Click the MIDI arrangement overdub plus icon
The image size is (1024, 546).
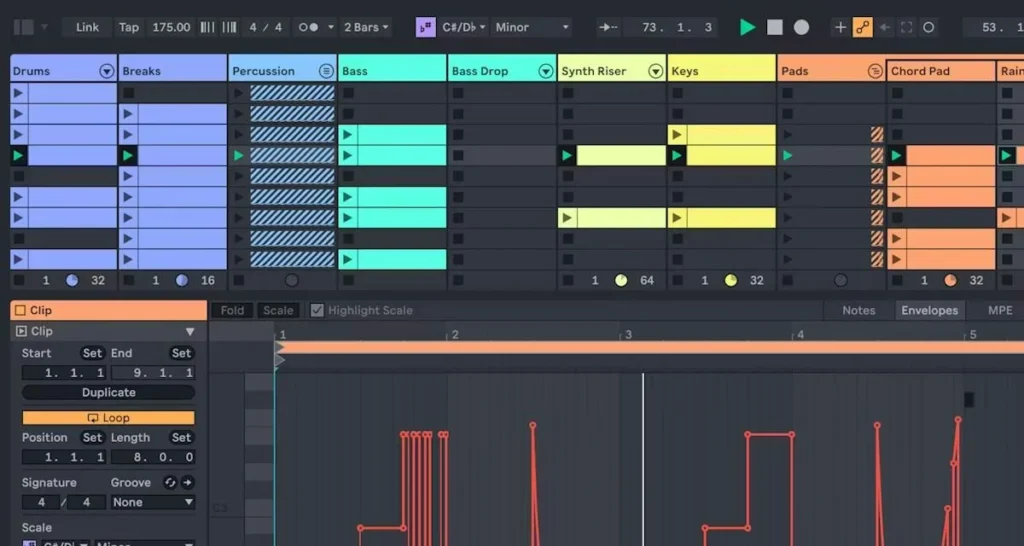[x=840, y=27]
